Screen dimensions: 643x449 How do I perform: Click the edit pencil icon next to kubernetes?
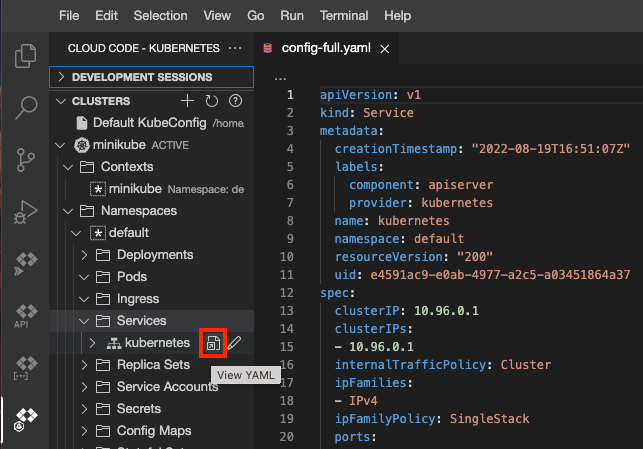click(x=234, y=343)
